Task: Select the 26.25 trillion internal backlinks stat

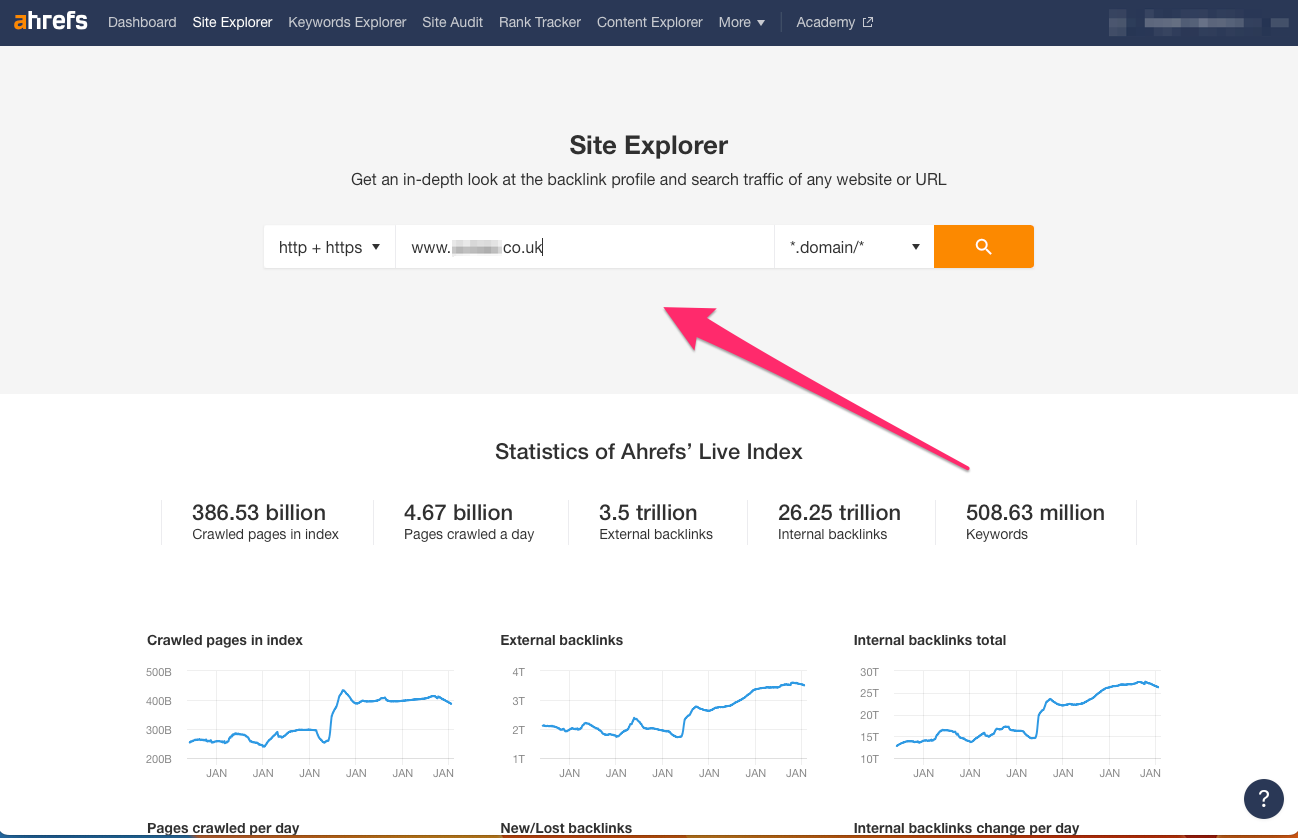Action: point(839,521)
